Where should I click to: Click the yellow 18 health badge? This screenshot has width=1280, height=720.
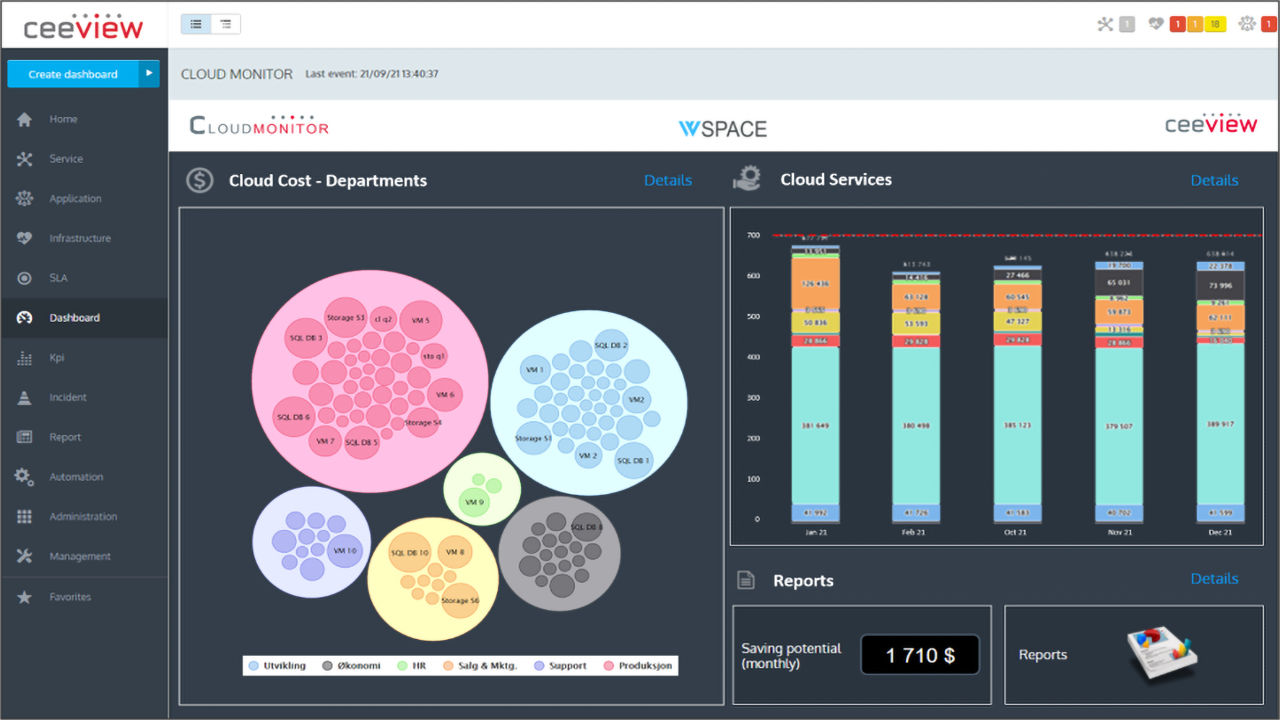pos(1215,24)
